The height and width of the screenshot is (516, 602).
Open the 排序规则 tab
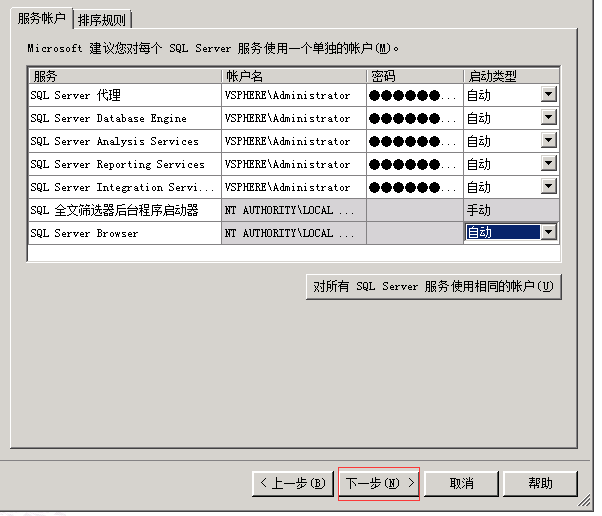tap(102, 20)
